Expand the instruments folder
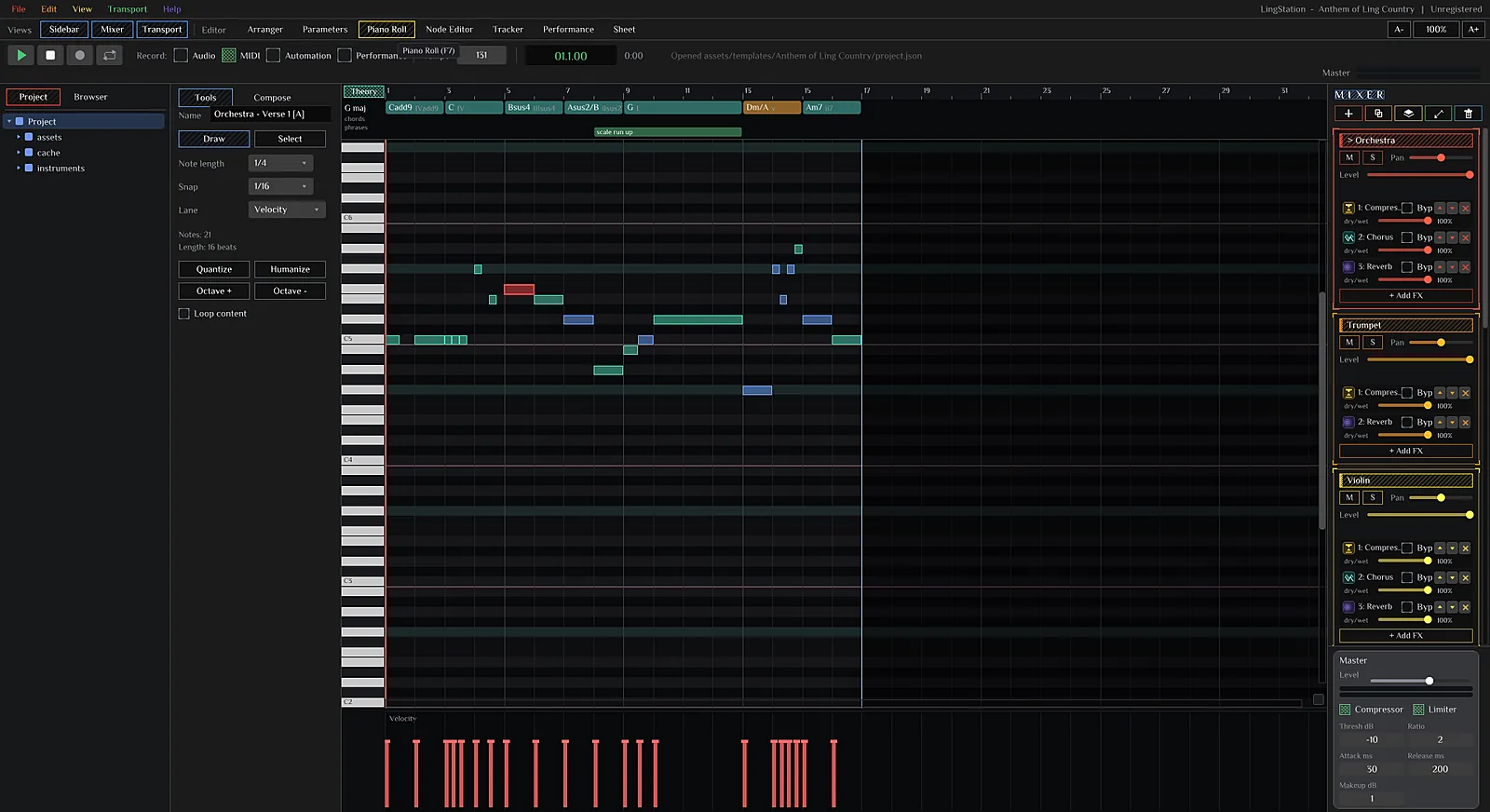This screenshot has width=1490, height=812. tap(18, 168)
